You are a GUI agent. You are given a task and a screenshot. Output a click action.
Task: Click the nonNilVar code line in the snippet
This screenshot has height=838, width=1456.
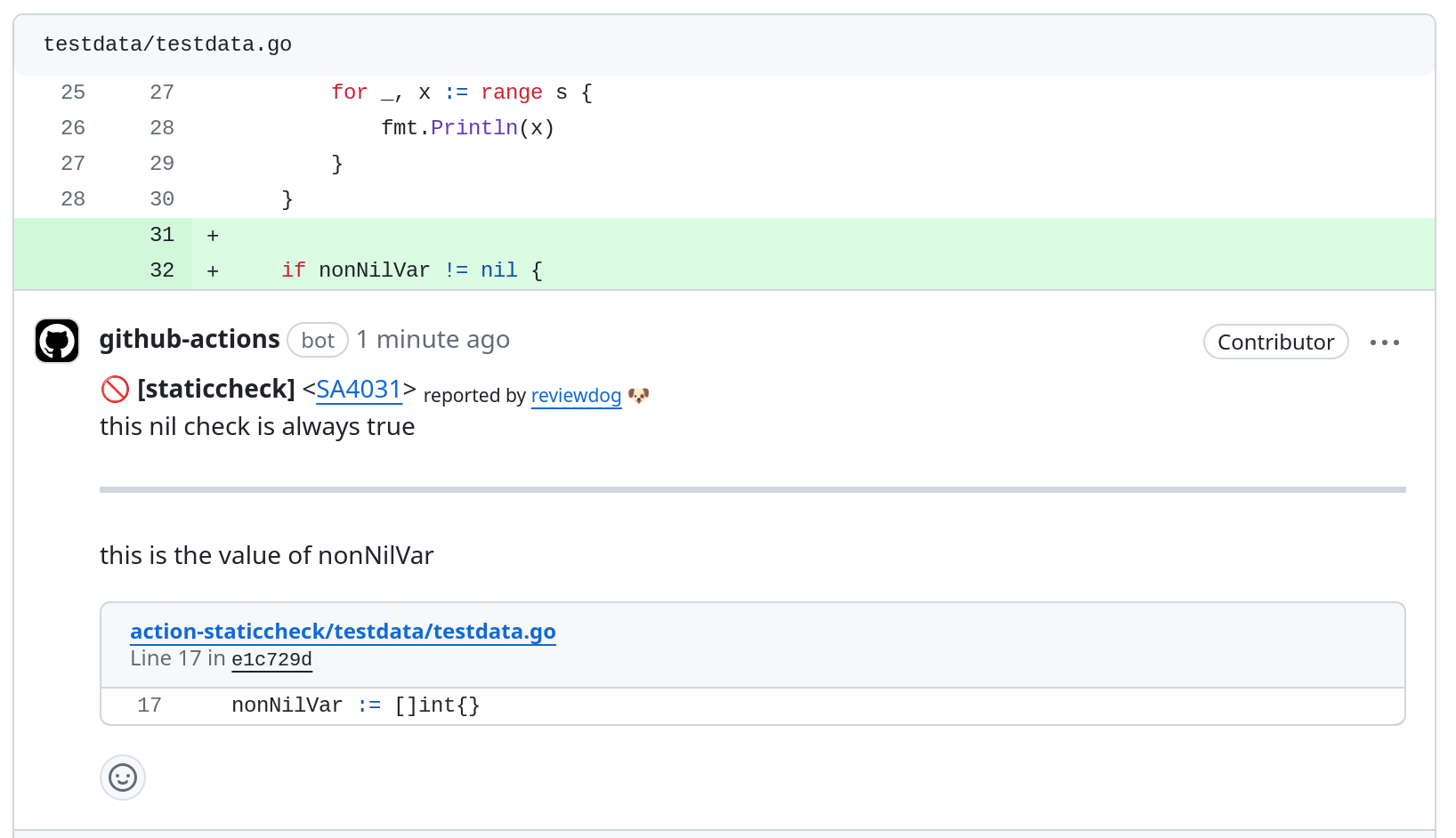click(x=356, y=705)
